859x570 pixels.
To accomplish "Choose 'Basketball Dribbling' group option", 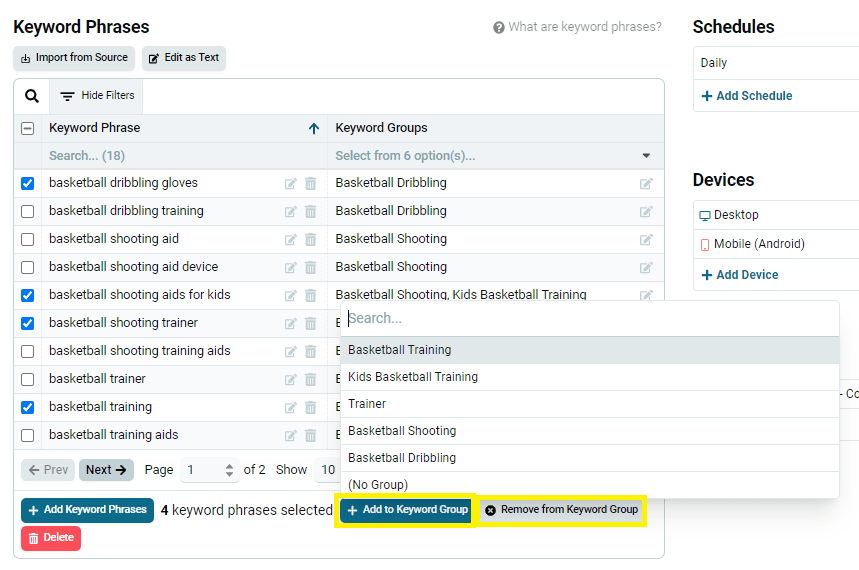I will [x=590, y=457].
